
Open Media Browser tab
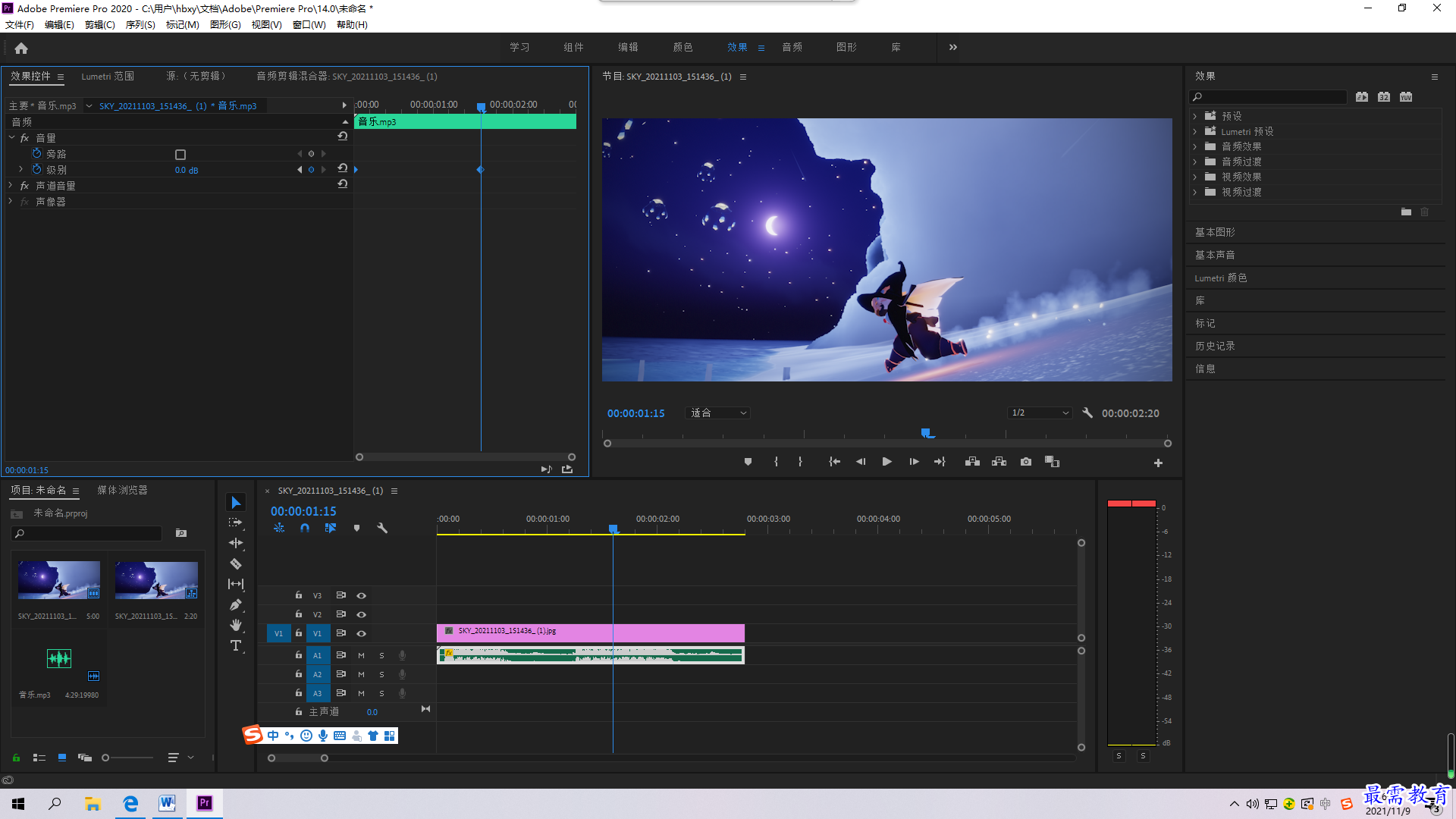122,490
